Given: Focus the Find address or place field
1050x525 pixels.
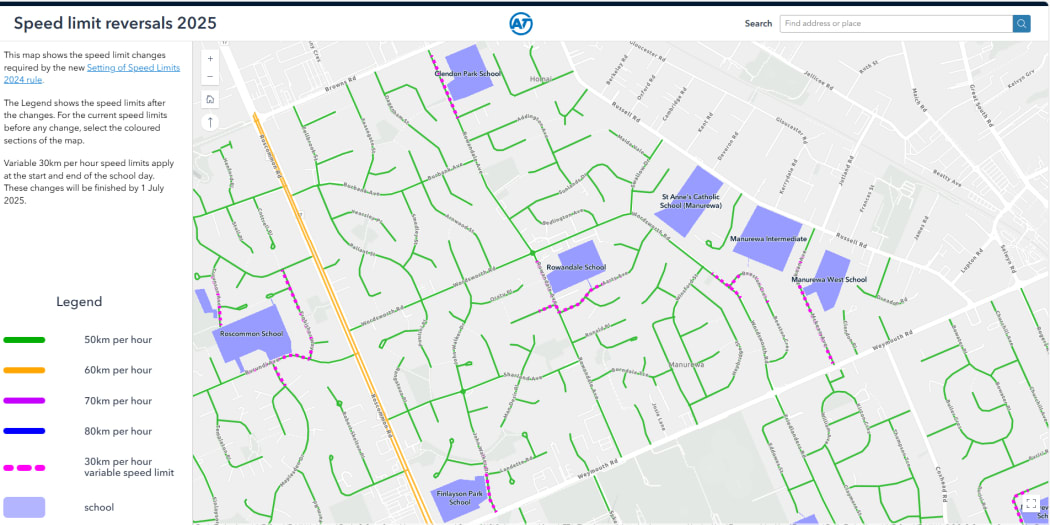Looking at the screenshot, I should (896, 23).
